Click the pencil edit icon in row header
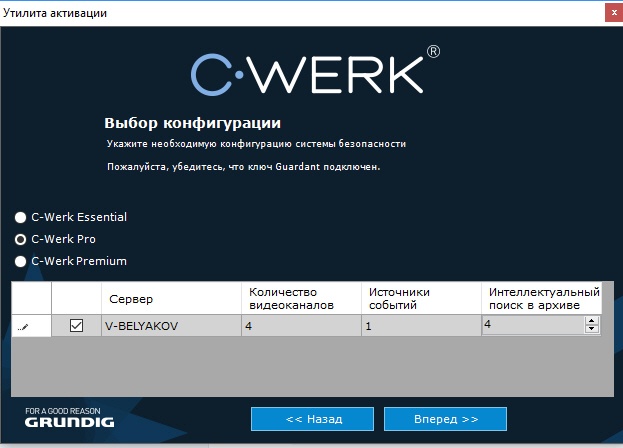The image size is (623, 448). (24, 326)
